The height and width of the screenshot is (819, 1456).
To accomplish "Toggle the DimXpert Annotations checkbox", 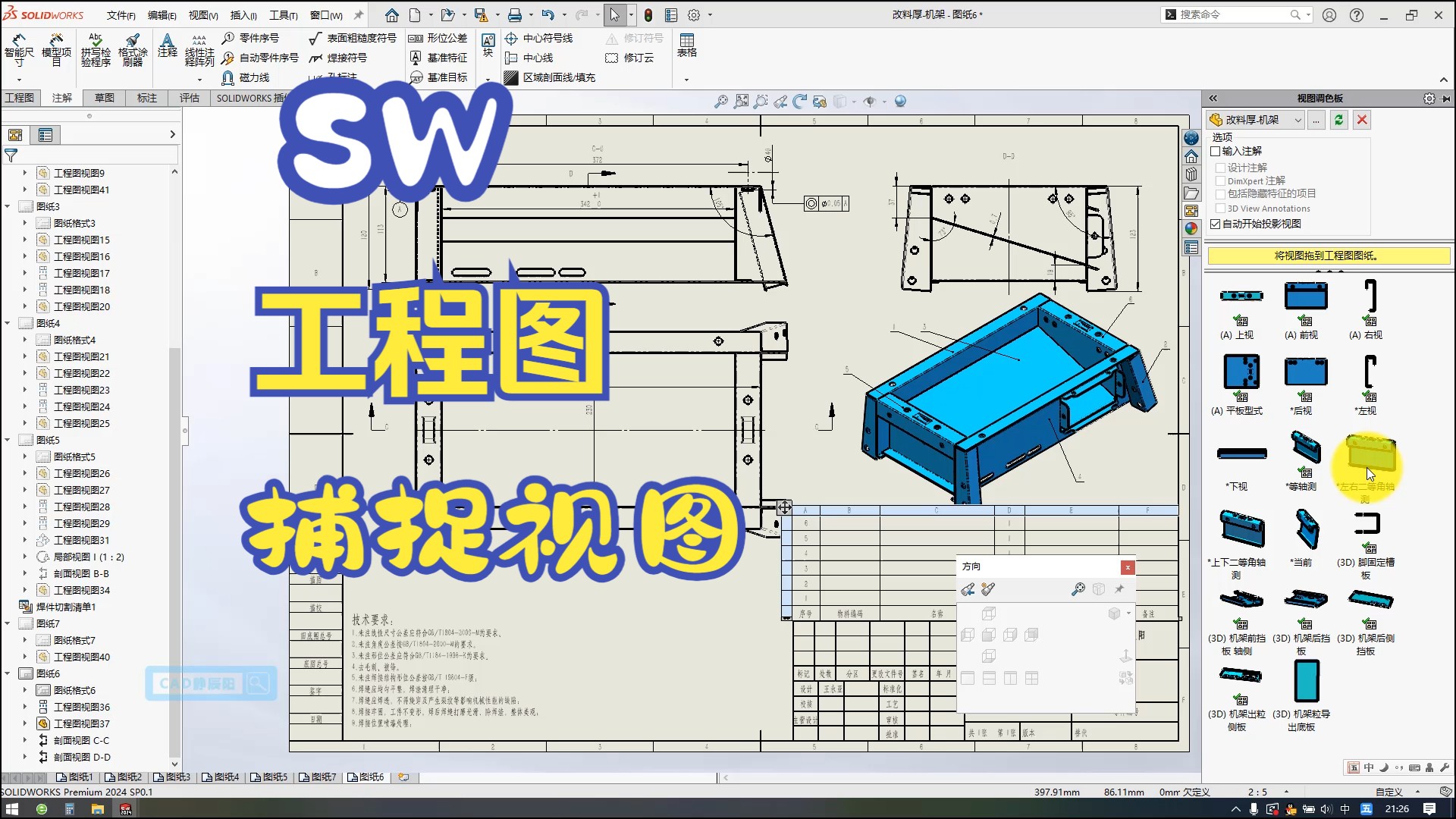I will pyautogui.click(x=1221, y=180).
